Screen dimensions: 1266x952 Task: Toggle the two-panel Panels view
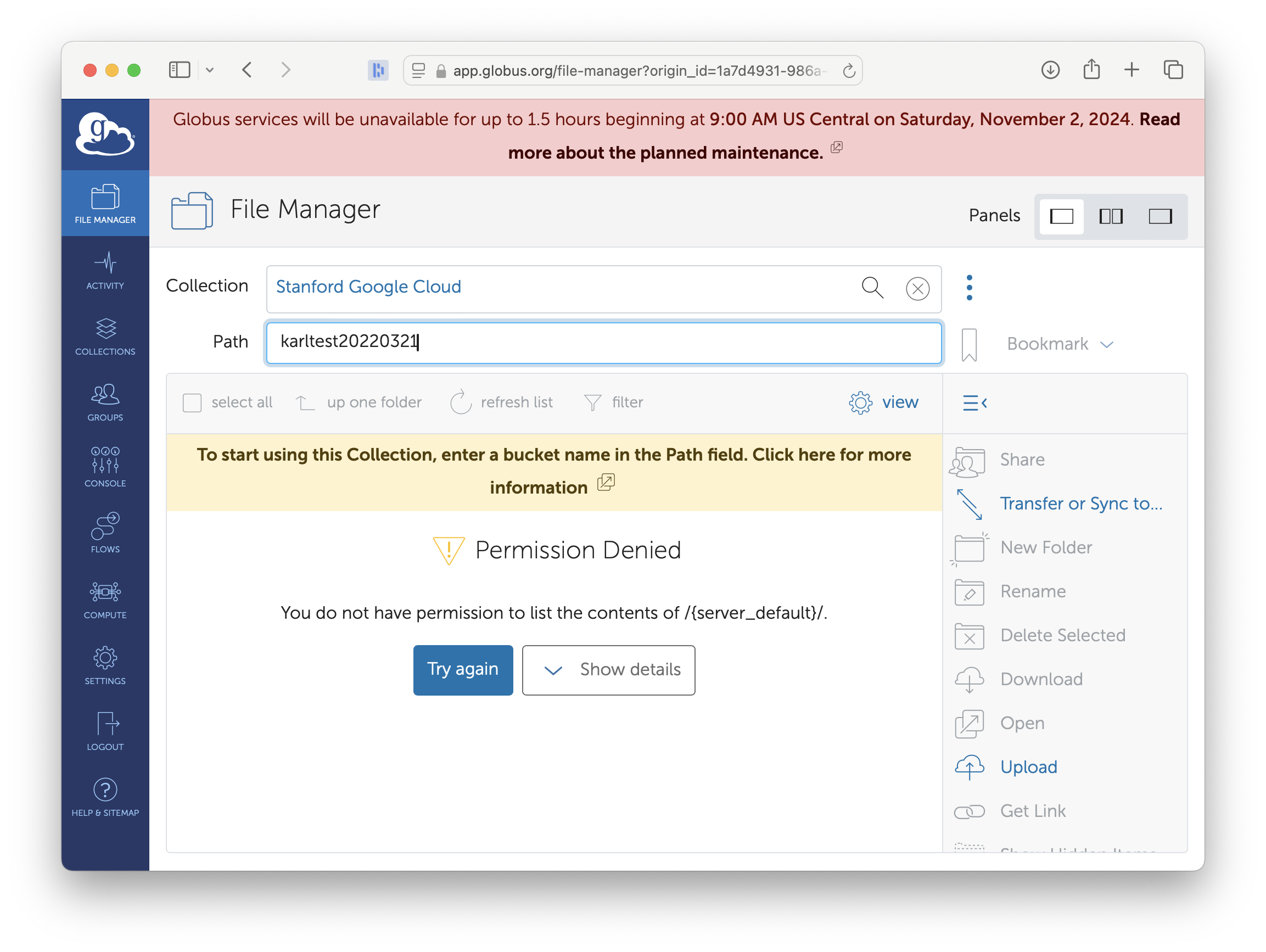coord(1111,215)
